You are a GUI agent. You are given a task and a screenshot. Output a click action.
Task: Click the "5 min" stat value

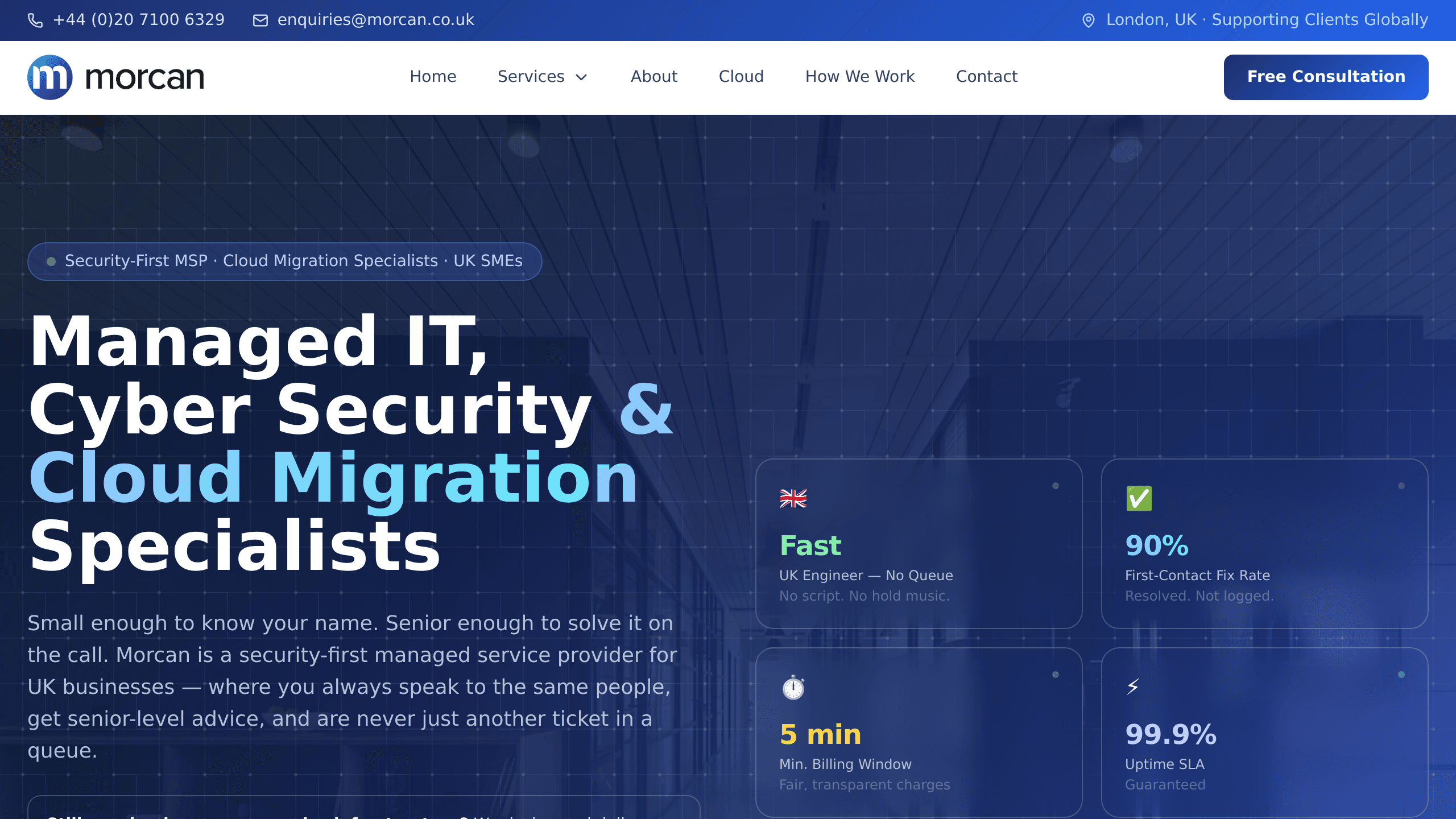click(821, 735)
